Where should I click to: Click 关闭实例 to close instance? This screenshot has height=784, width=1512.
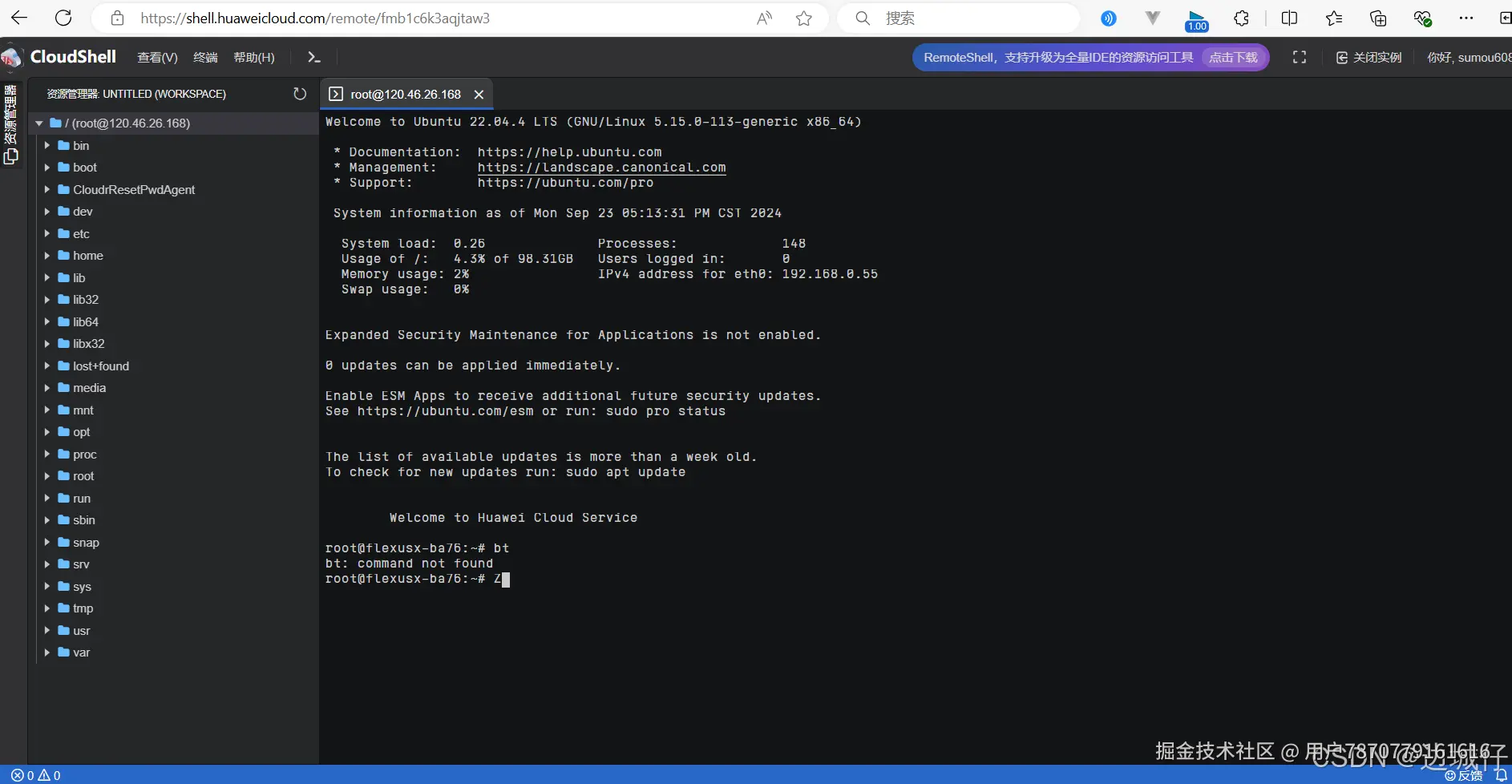tap(1369, 57)
